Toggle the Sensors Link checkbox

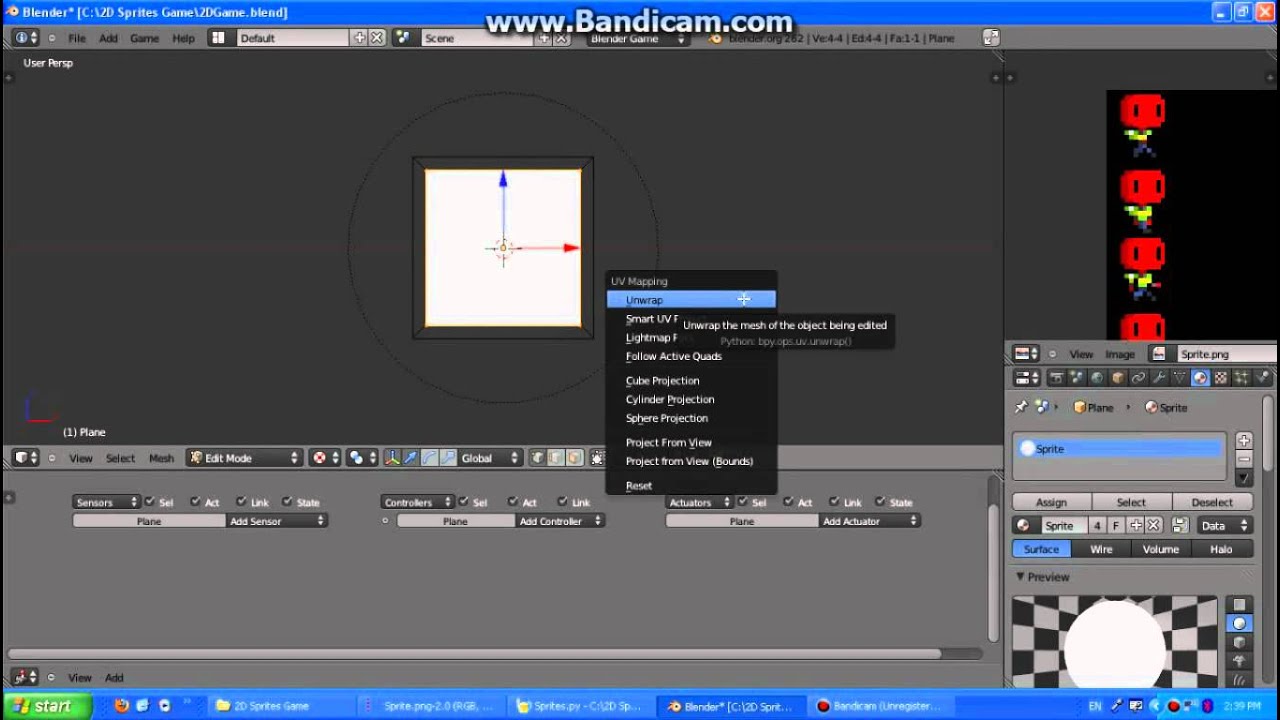coord(242,502)
